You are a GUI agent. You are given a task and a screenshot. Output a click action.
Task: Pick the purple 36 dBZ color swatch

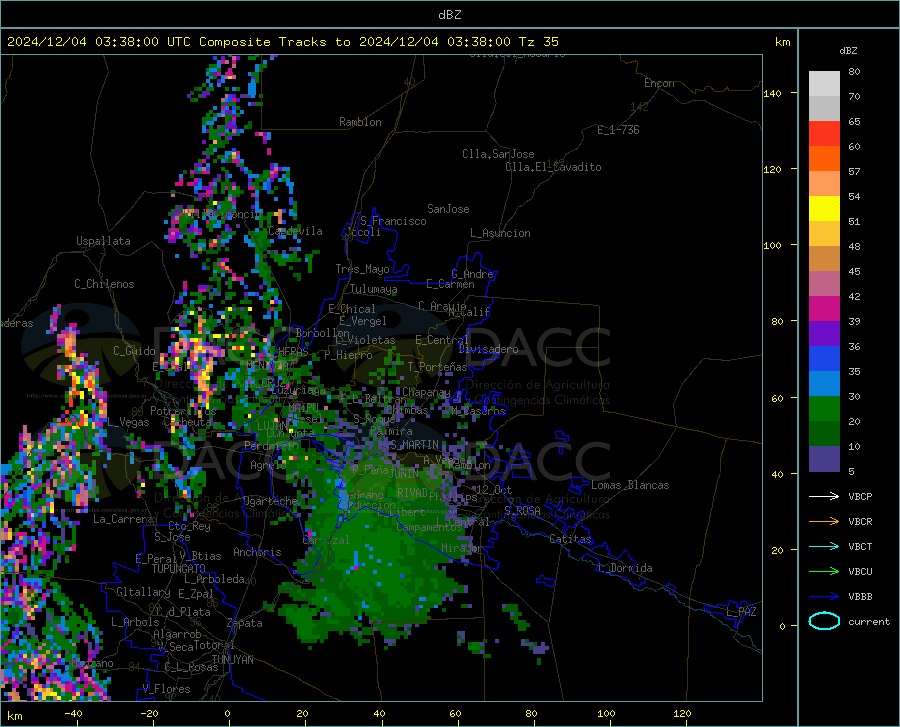pyautogui.click(x=824, y=334)
